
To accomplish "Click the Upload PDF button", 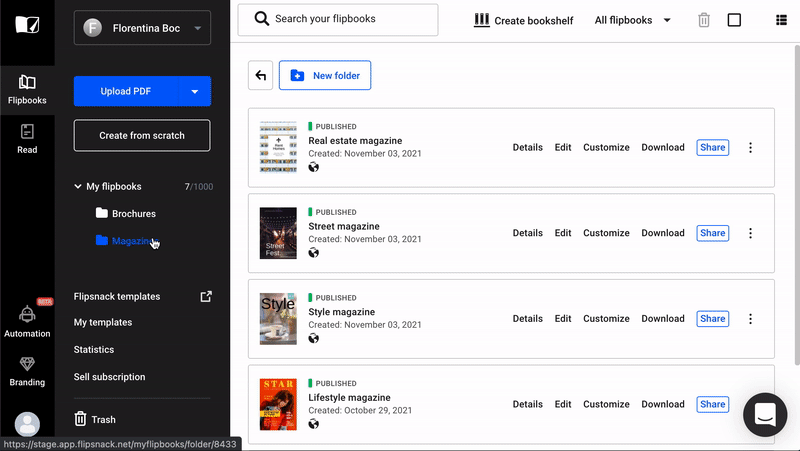I will point(126,91).
